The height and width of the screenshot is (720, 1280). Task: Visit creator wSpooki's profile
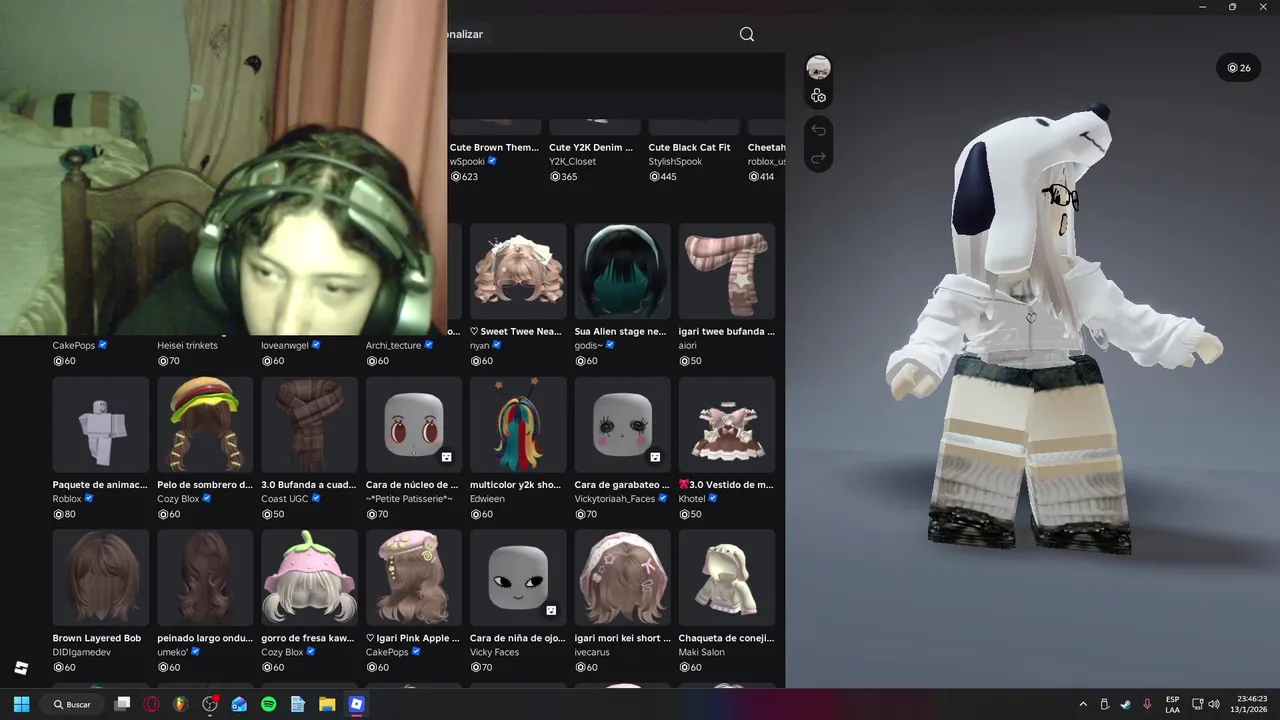coord(466,161)
